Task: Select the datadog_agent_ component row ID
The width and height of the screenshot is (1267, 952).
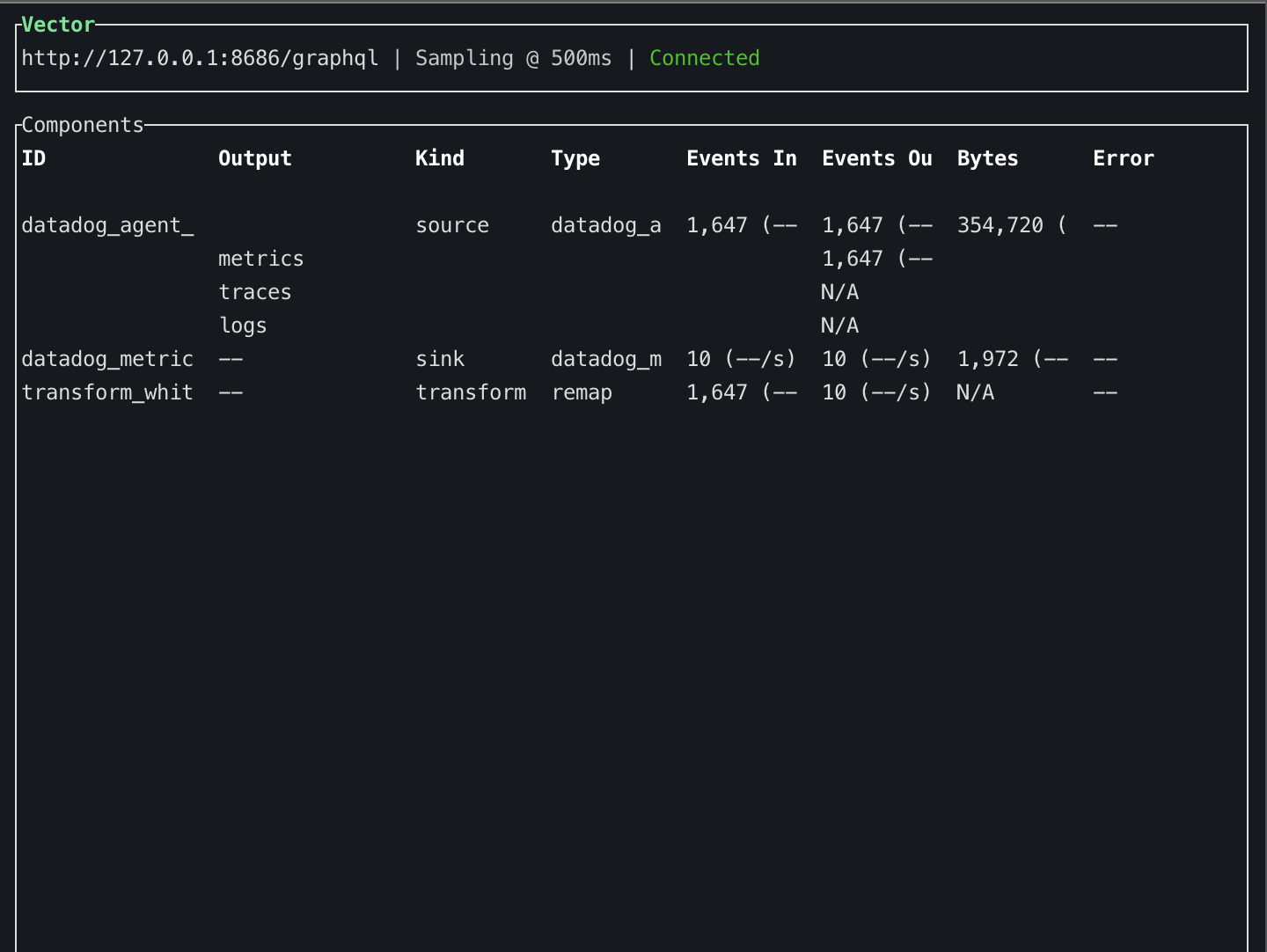Action: (x=107, y=225)
